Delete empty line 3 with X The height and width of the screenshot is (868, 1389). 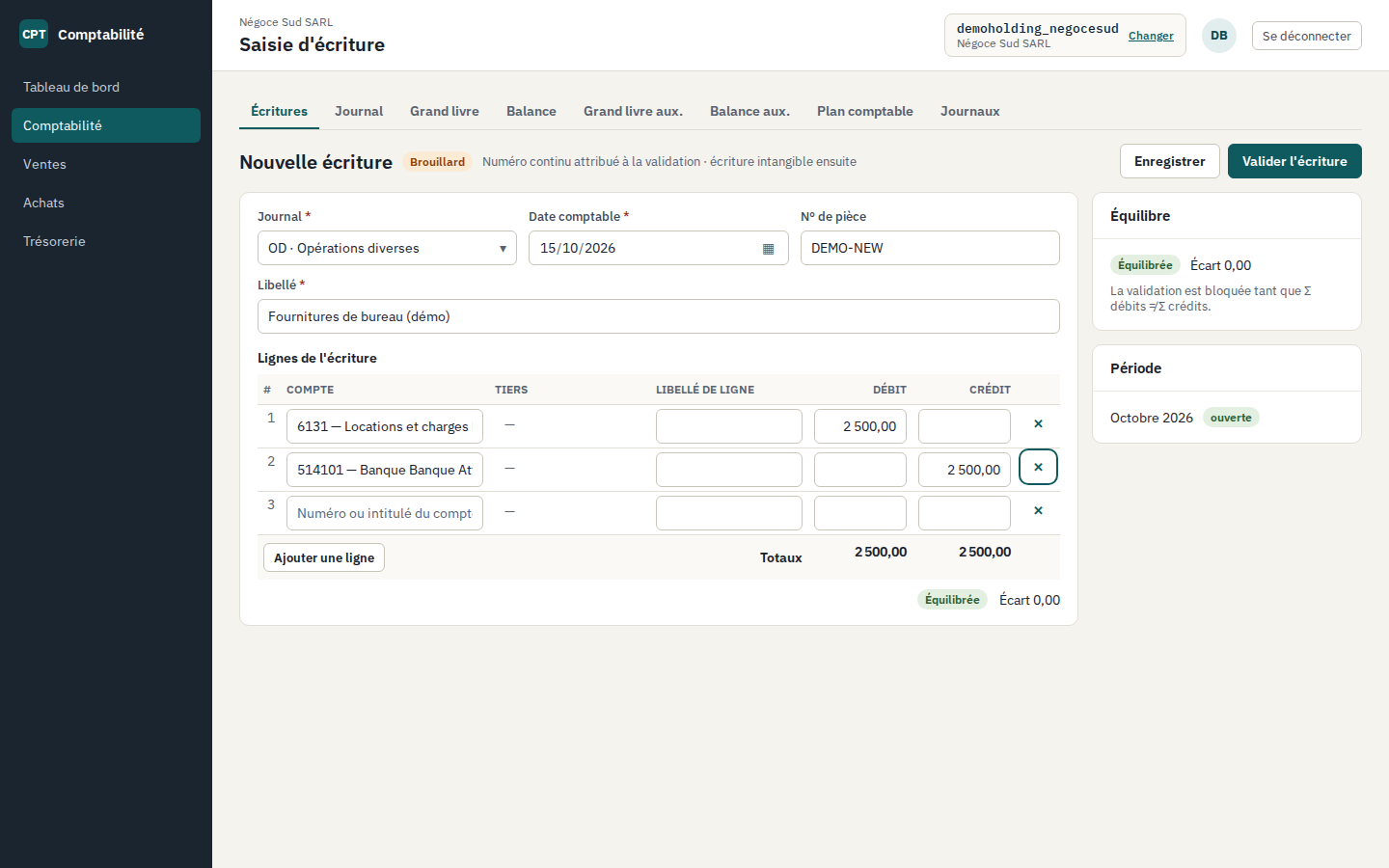(1038, 511)
